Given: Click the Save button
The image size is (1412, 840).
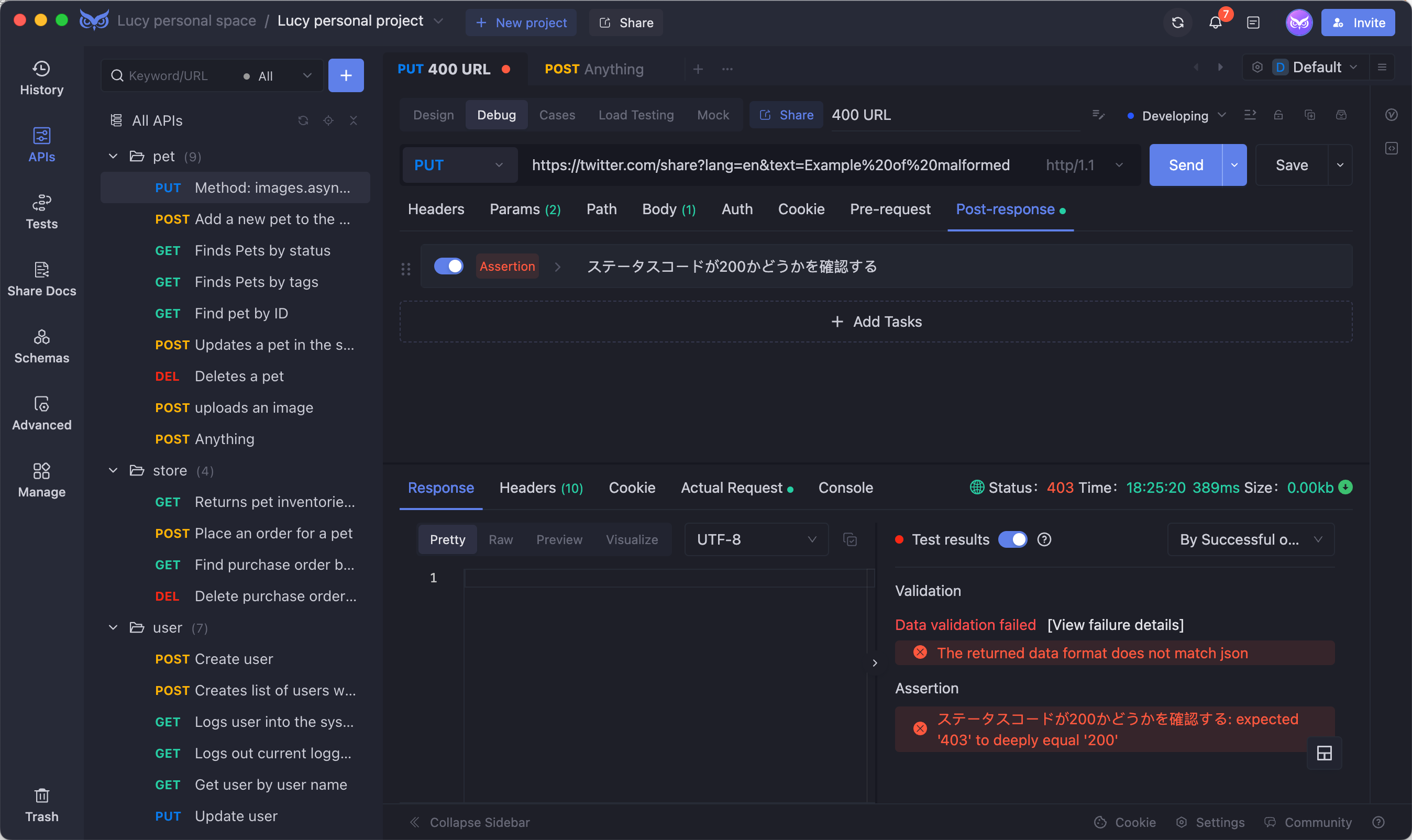Looking at the screenshot, I should coord(1292,165).
